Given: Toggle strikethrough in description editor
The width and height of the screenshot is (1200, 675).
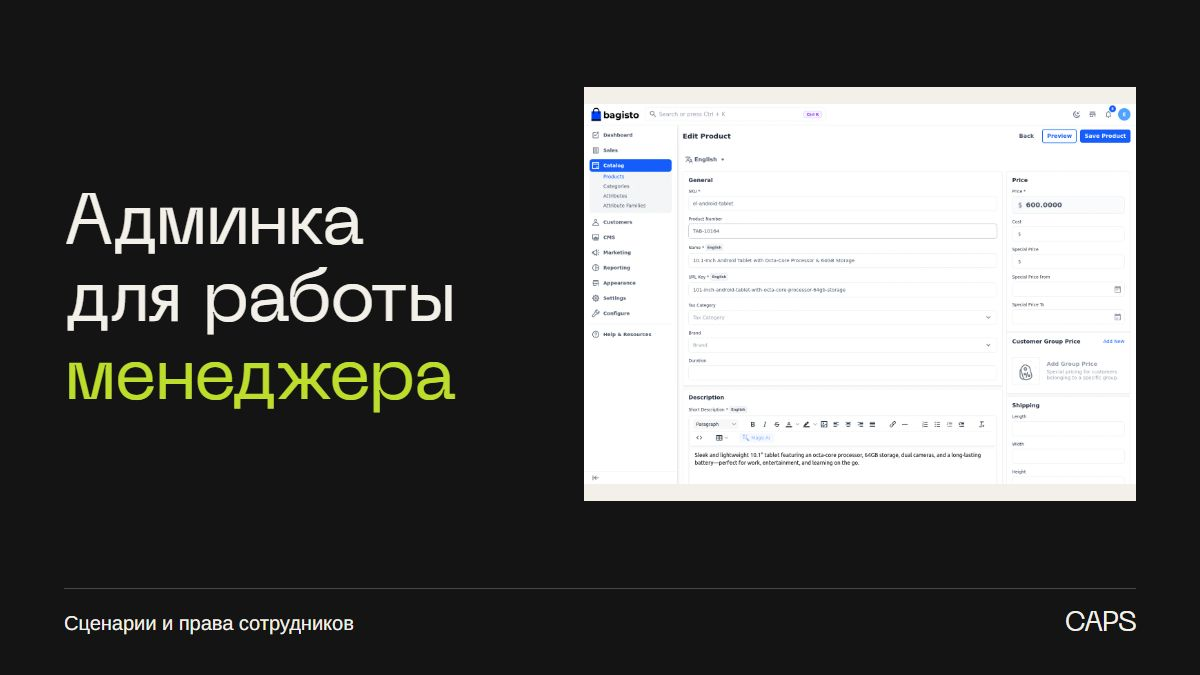Looking at the screenshot, I should tap(777, 424).
